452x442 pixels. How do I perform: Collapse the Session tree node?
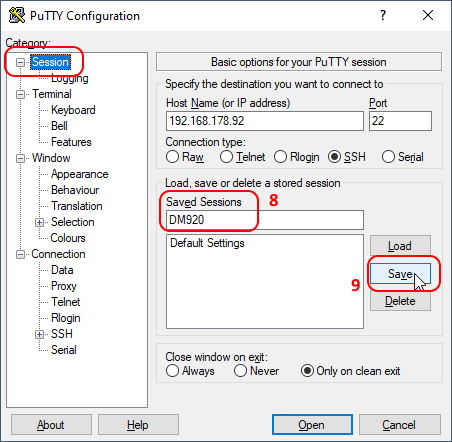tap(21, 62)
